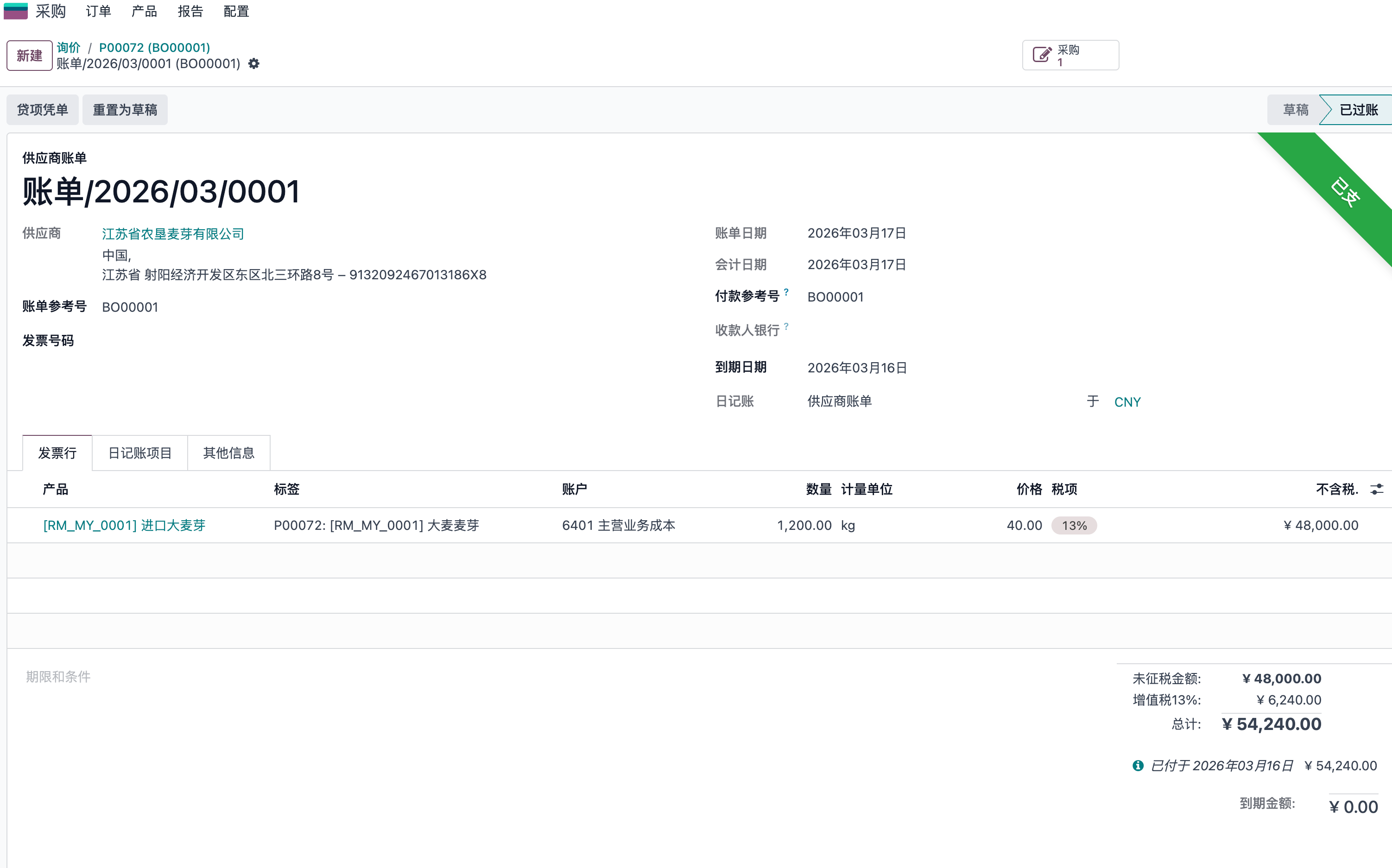Viewport: 1392px width, 868px height.
Task: Open the gear actions menu beside bill title
Action: (x=254, y=64)
